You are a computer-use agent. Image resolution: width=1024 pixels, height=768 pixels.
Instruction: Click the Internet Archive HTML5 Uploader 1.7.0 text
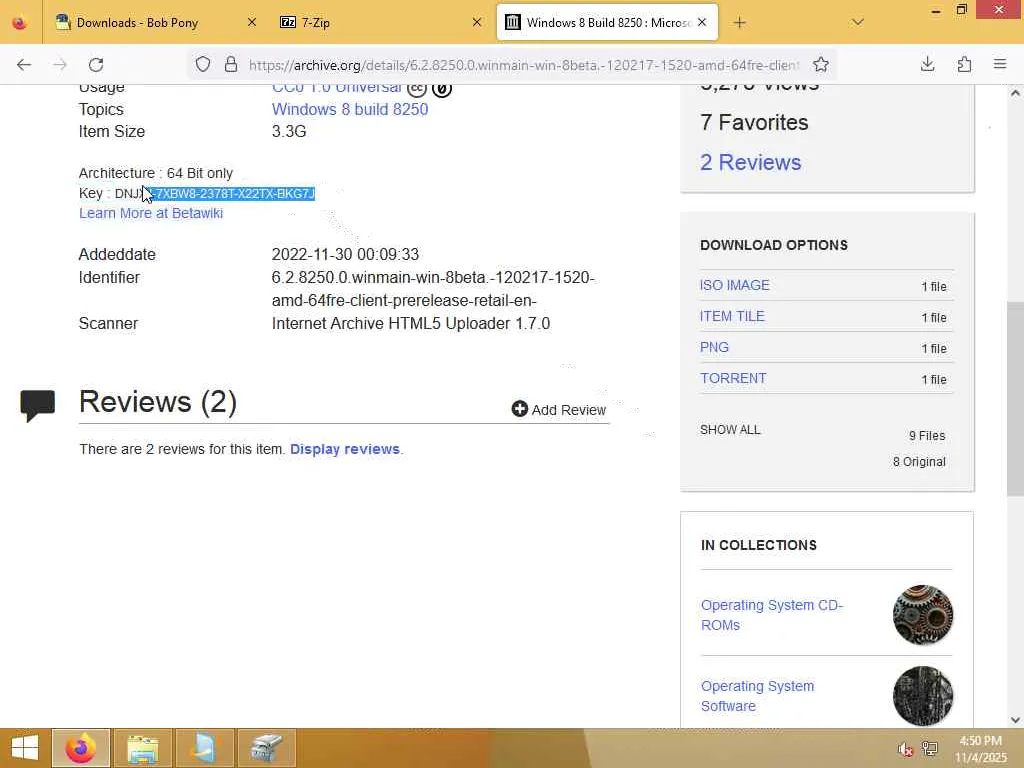pyautogui.click(x=411, y=323)
